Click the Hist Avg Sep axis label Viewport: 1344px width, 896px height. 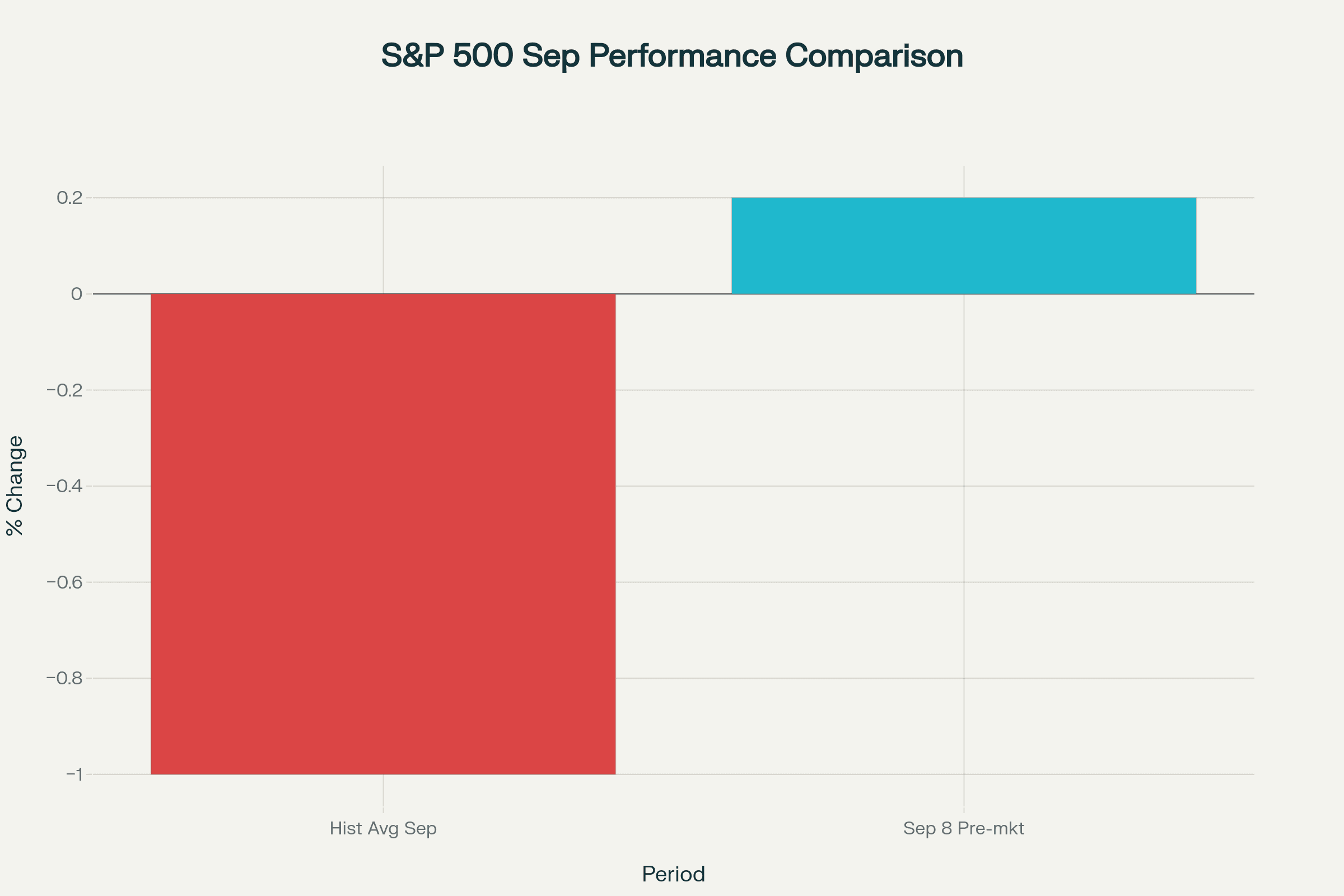coord(383,828)
